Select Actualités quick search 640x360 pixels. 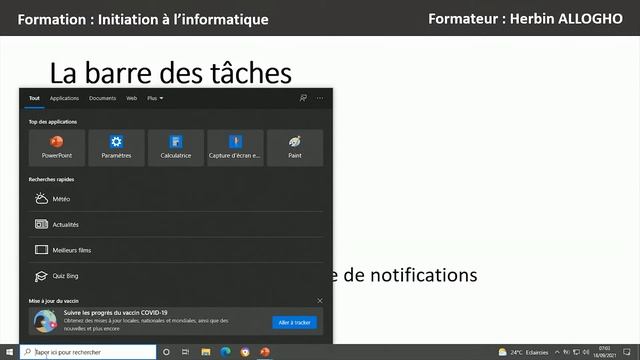176,224
